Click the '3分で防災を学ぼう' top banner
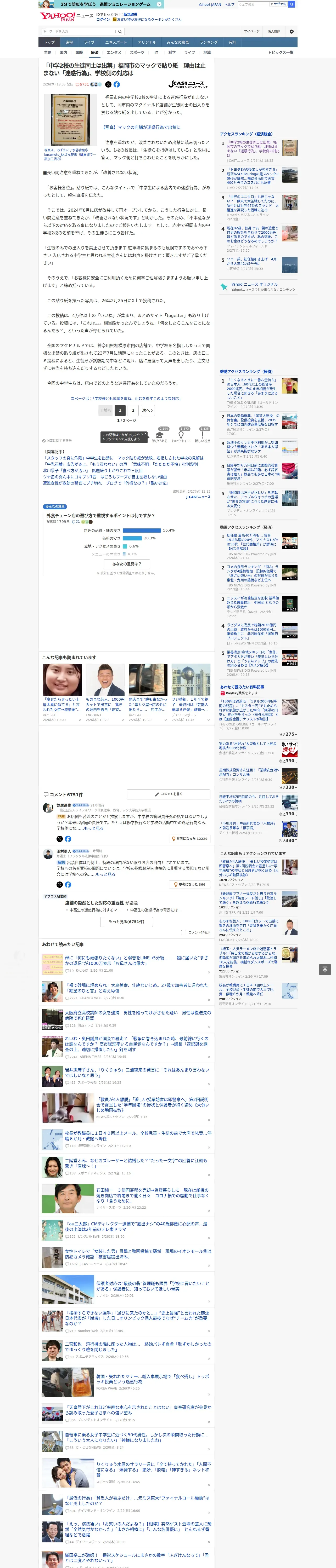Image resolution: width=336 pixels, height=1568 pixels. click(x=101, y=4)
